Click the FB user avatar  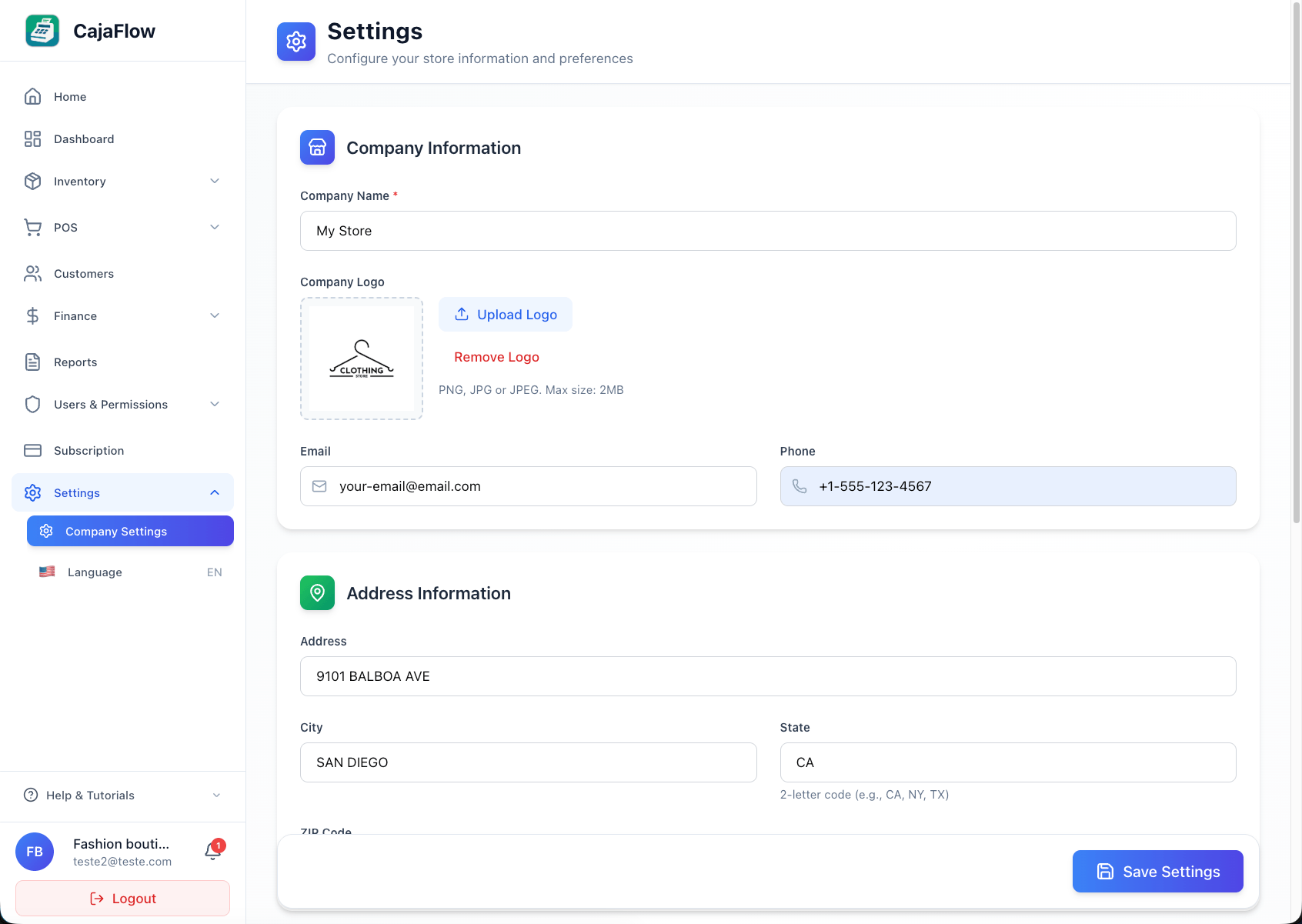(35, 852)
